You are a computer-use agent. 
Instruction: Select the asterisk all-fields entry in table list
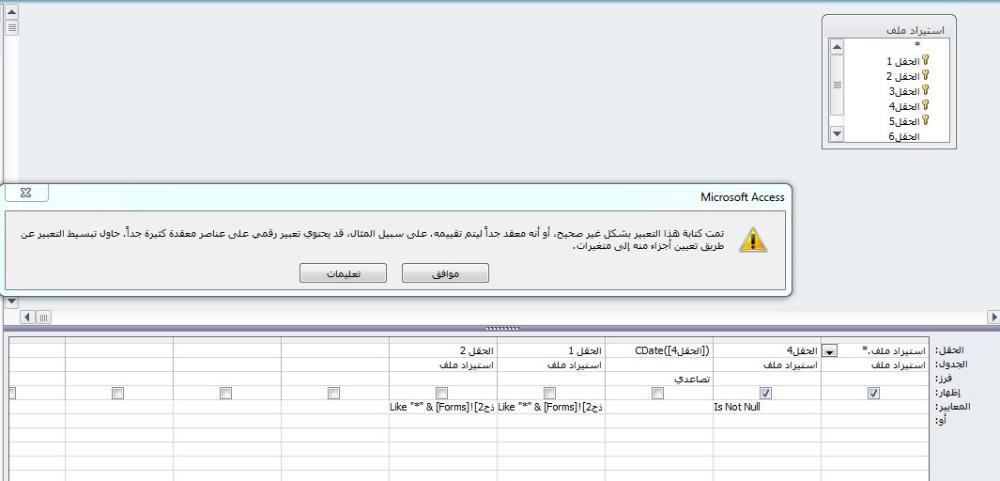pyautogui.click(x=916, y=46)
